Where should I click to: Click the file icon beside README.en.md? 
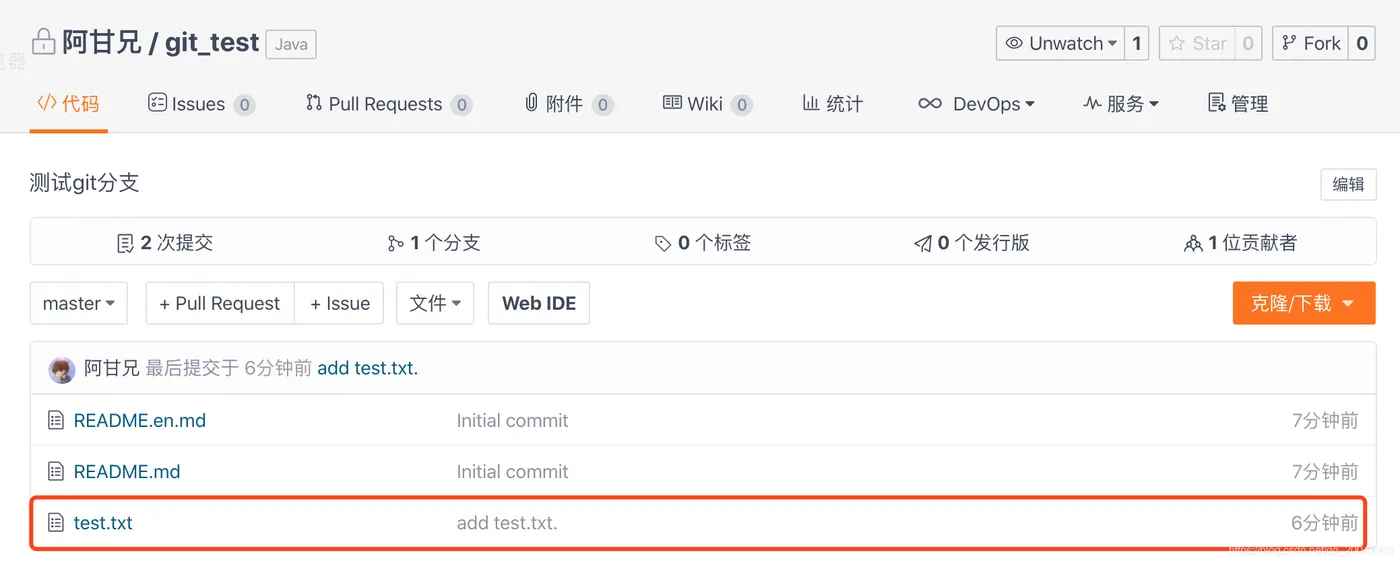(x=56, y=421)
